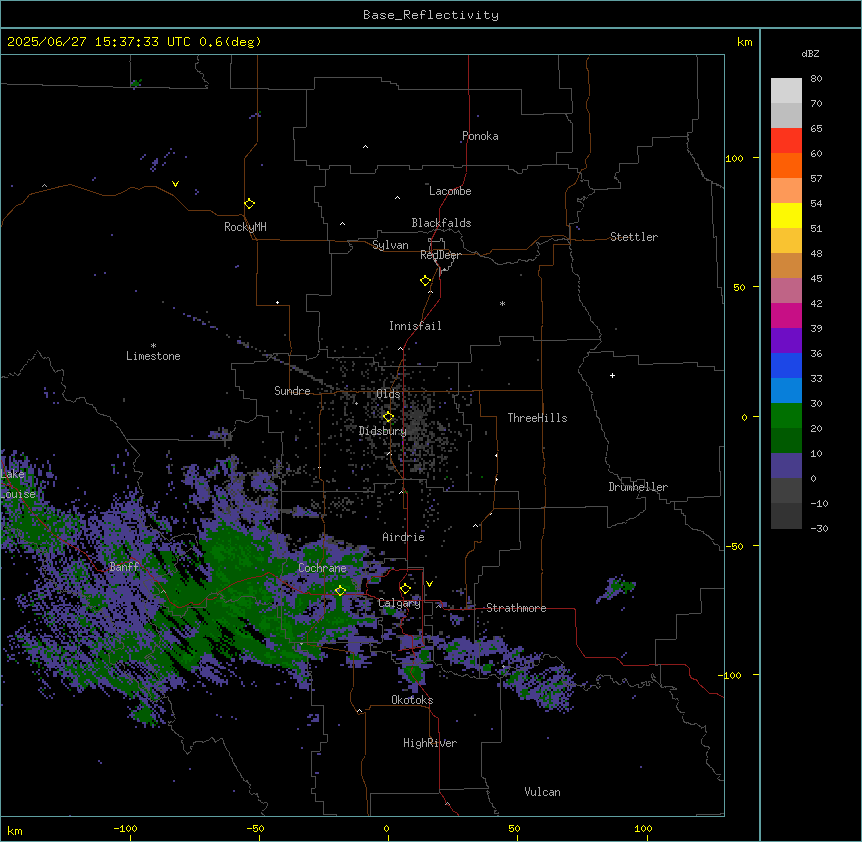
Task: Select the yellow diamond marker between Olds and Didsbury
Action: point(389,417)
